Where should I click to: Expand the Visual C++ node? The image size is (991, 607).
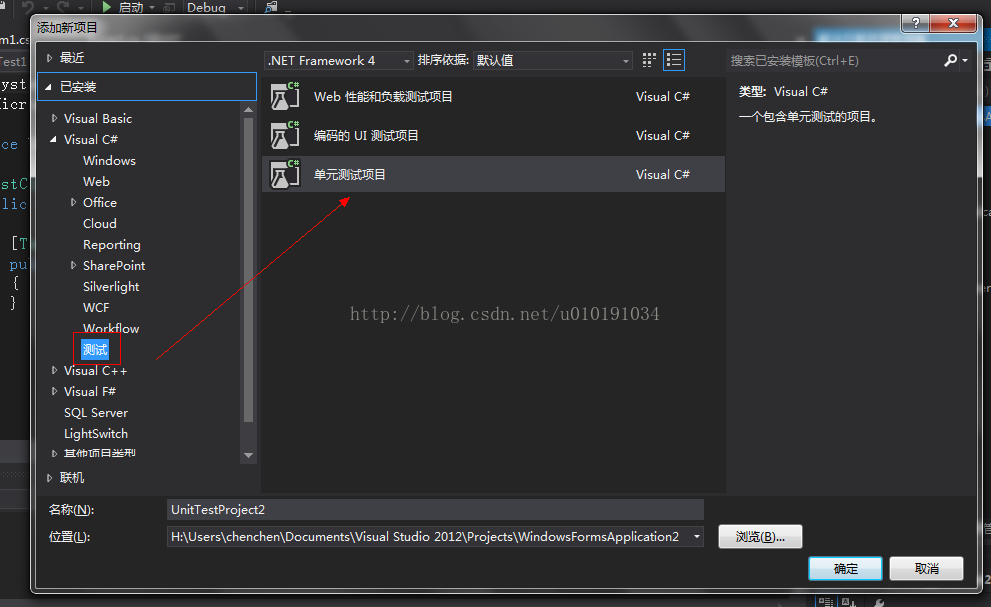coord(54,371)
